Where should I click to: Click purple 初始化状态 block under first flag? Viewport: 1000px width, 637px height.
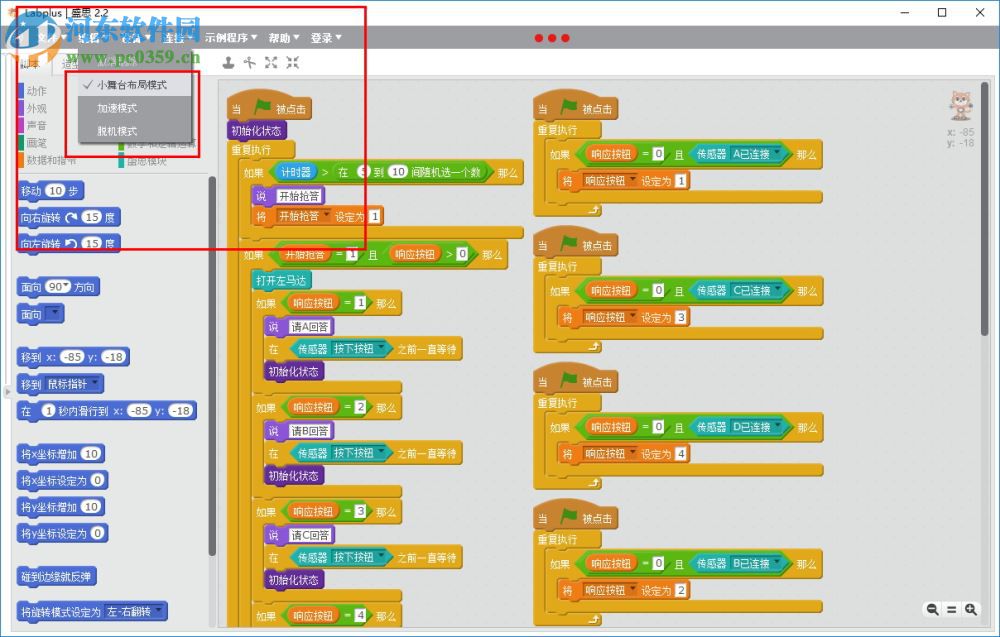256,130
